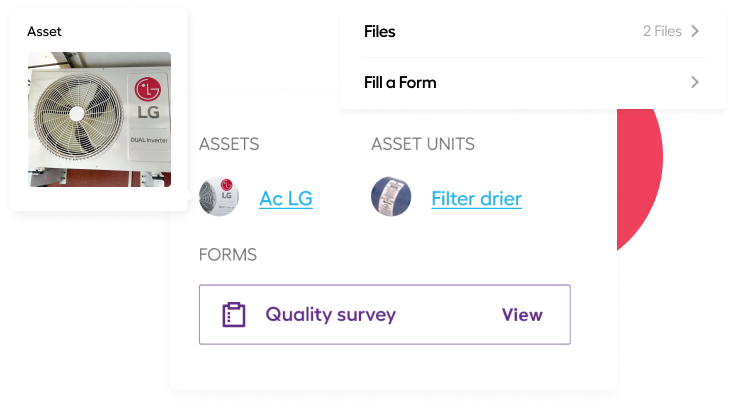The height and width of the screenshot is (409, 730).
Task: Follow the Filter drier asset unit link
Action: 476,199
